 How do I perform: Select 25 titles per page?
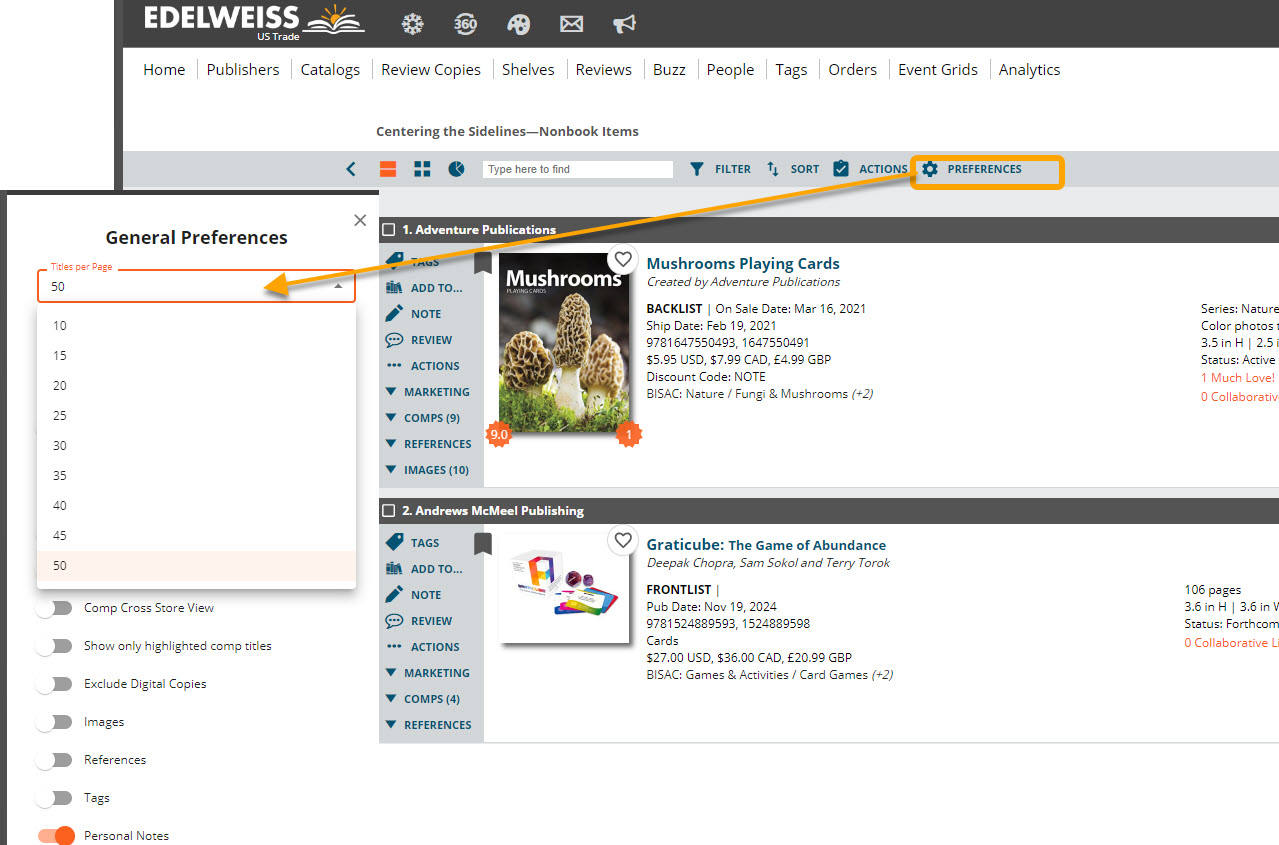pyautogui.click(x=196, y=416)
